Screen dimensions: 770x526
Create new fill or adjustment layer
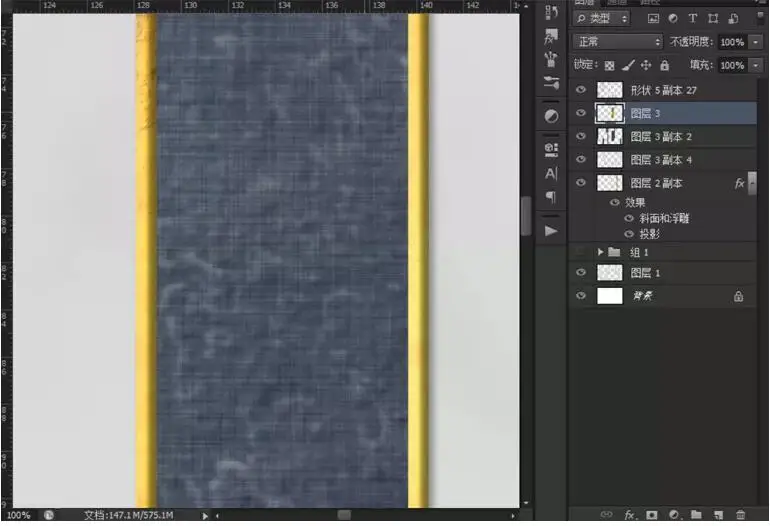click(x=674, y=515)
